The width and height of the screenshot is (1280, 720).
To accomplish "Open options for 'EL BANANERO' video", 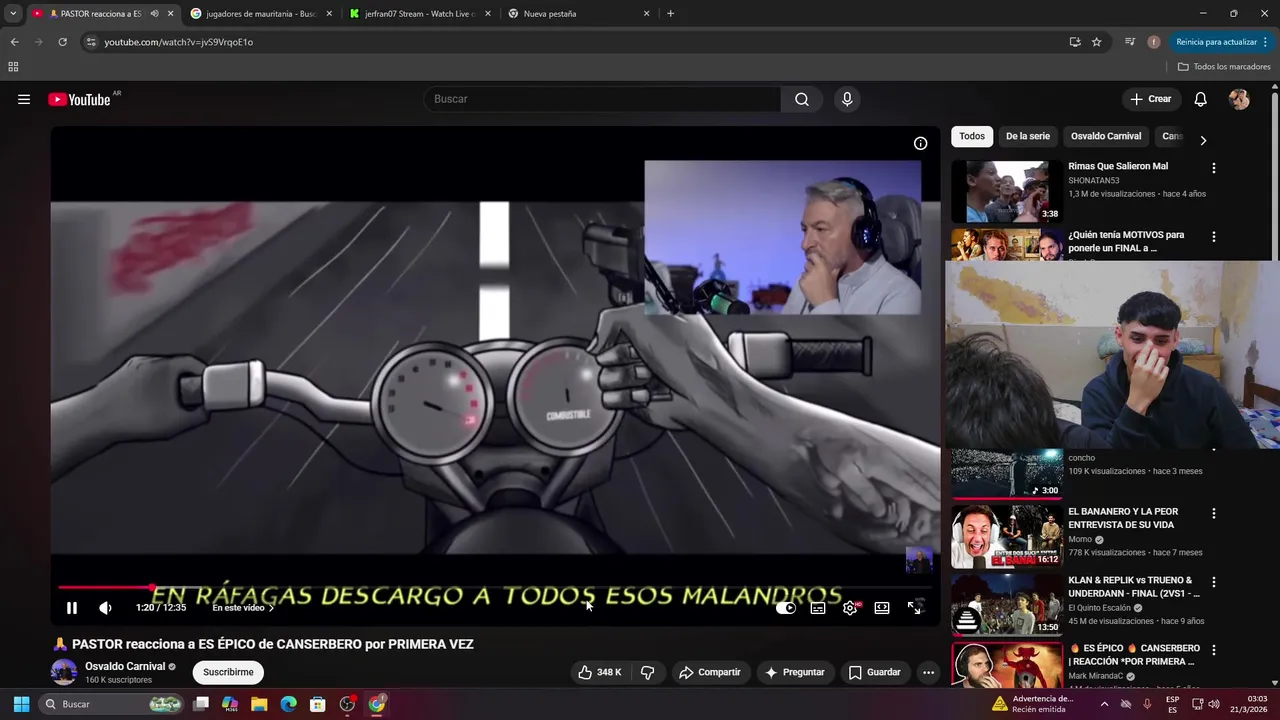I will pyautogui.click(x=1214, y=513).
